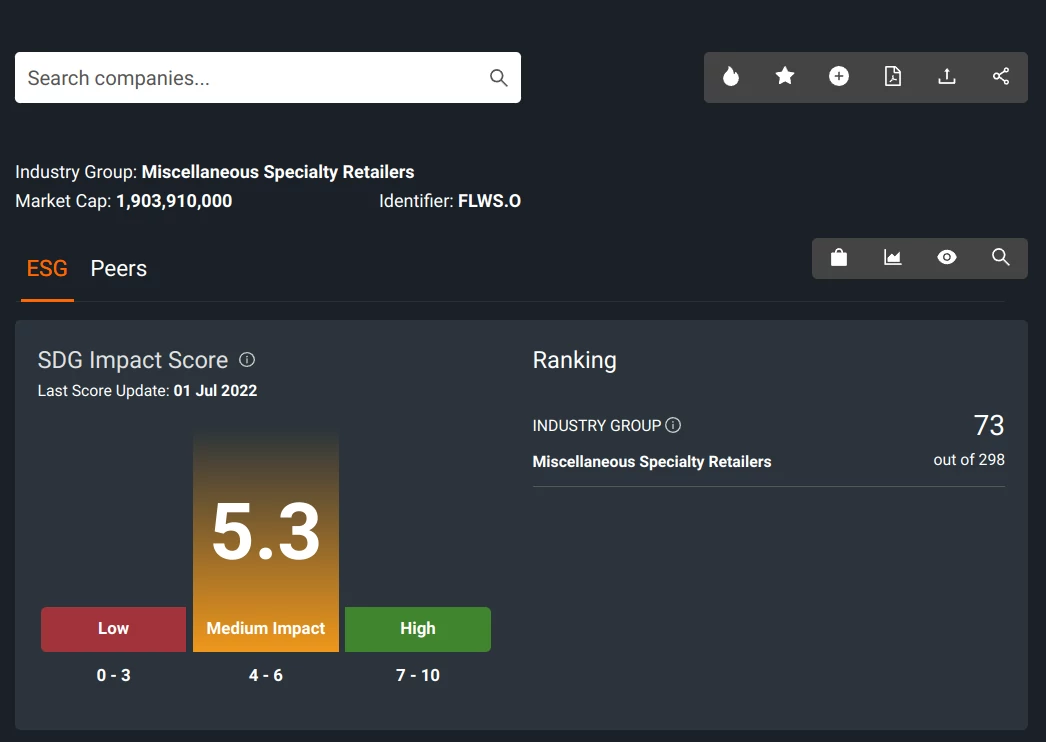Select the orange Medium Impact label
1046x742 pixels.
pyautogui.click(x=266, y=629)
